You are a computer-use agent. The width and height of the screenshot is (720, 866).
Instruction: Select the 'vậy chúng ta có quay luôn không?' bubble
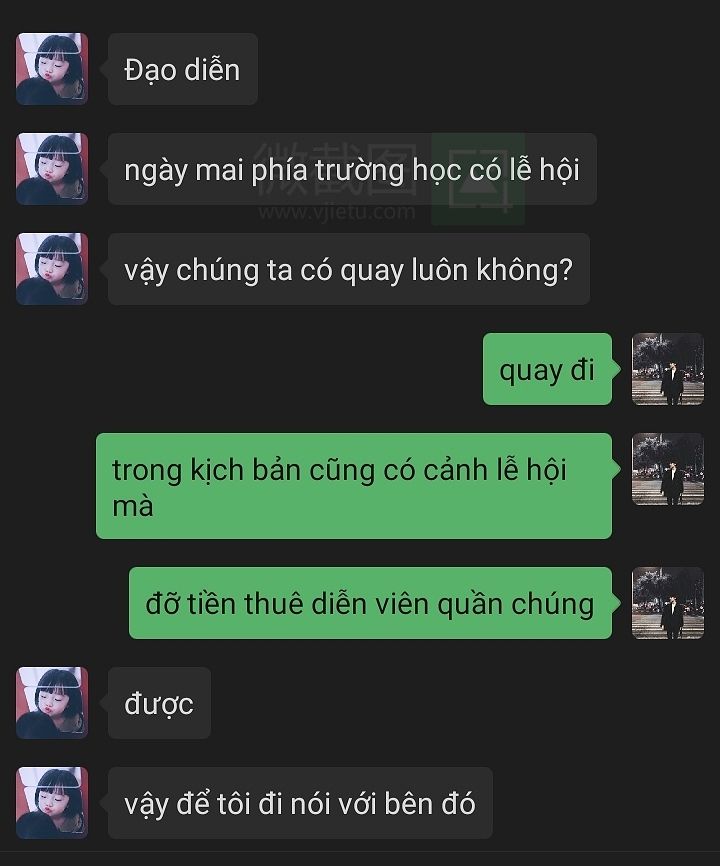pos(349,269)
